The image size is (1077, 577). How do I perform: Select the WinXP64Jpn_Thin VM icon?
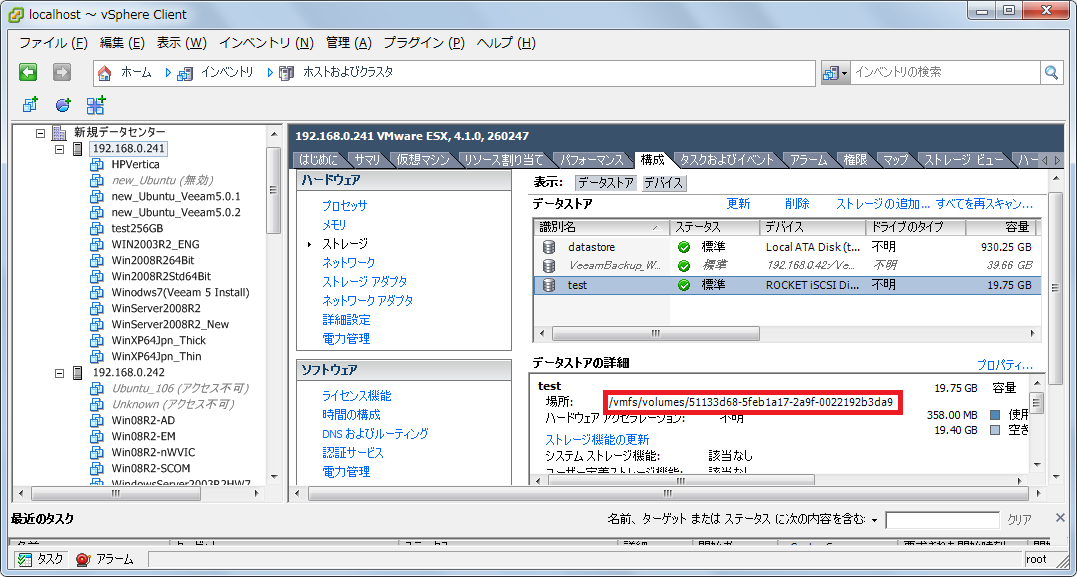96,356
